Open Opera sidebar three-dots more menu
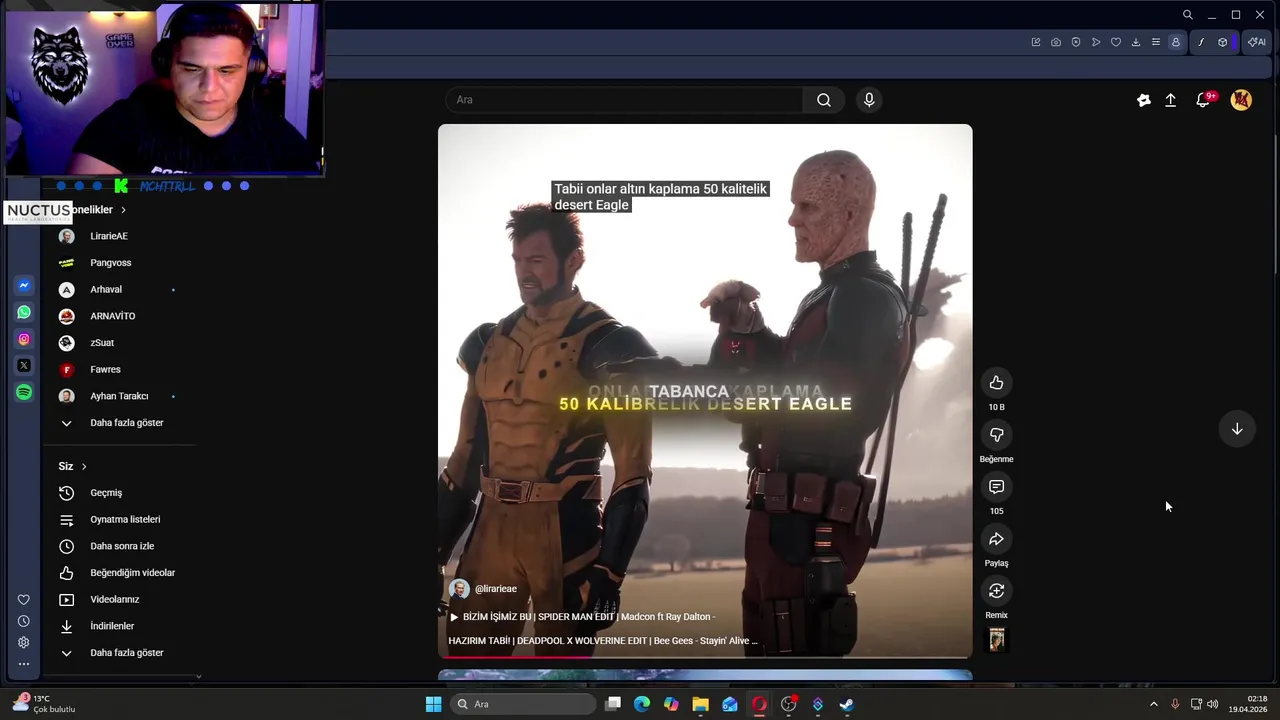This screenshot has height=720, width=1280. (x=24, y=664)
